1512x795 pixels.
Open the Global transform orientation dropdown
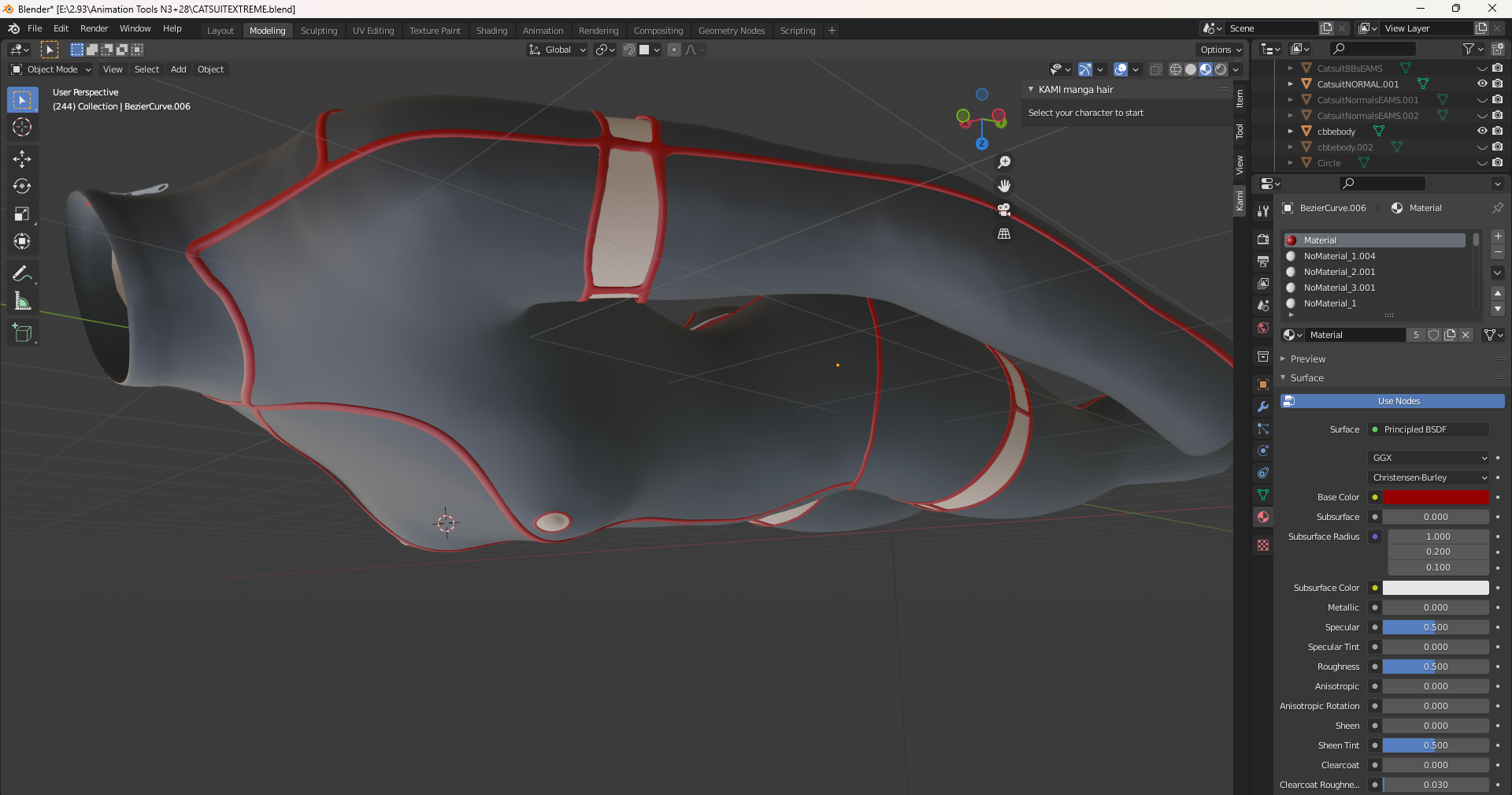pyautogui.click(x=558, y=50)
